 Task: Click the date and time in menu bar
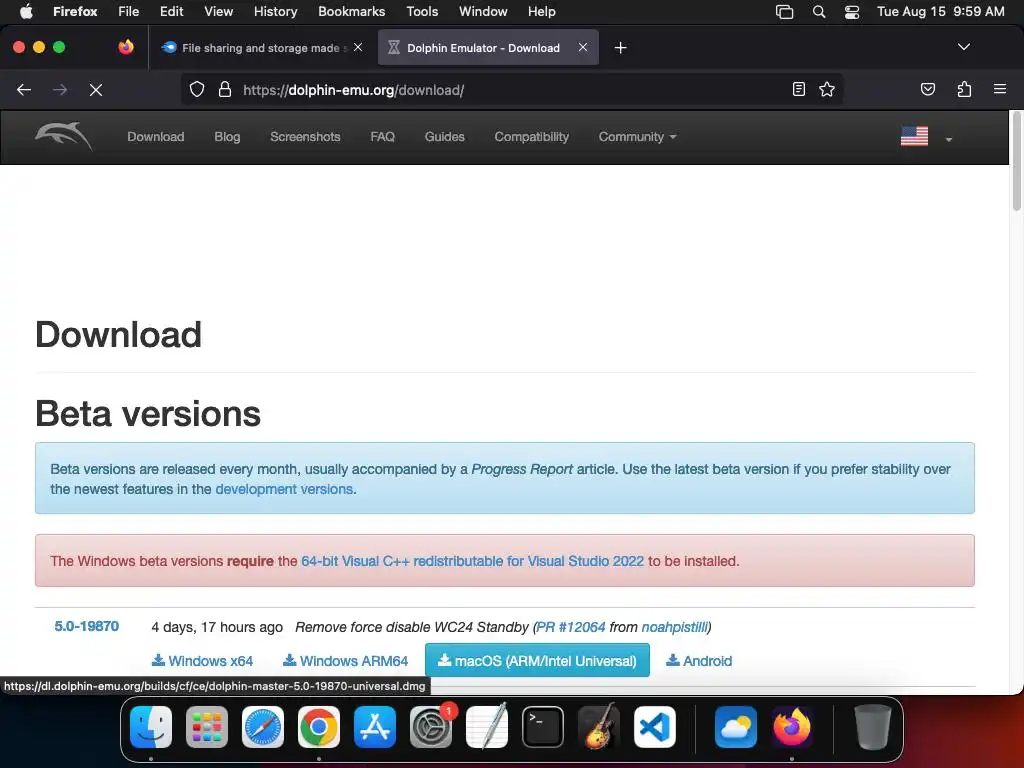(x=940, y=11)
